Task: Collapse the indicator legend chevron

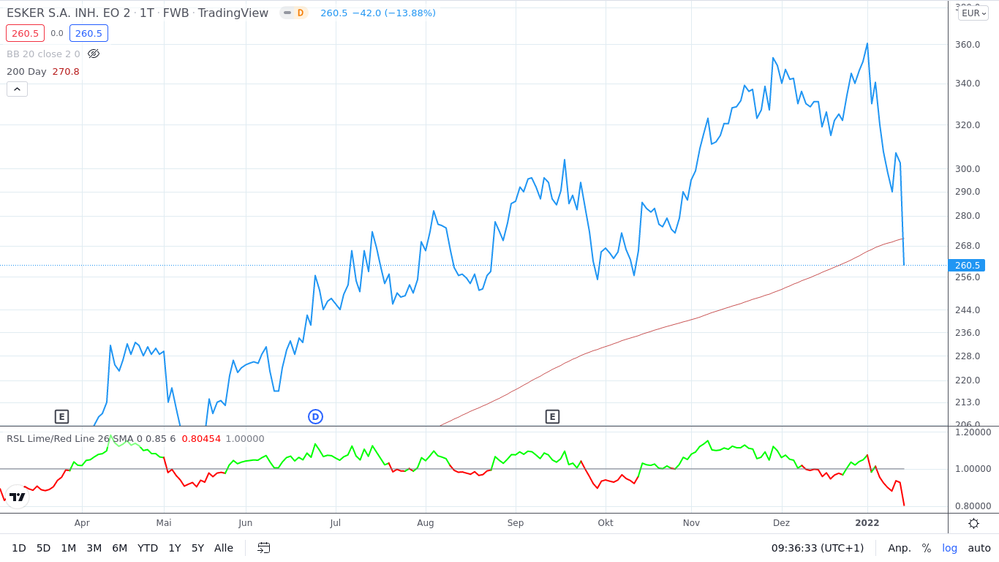Action: (17, 89)
